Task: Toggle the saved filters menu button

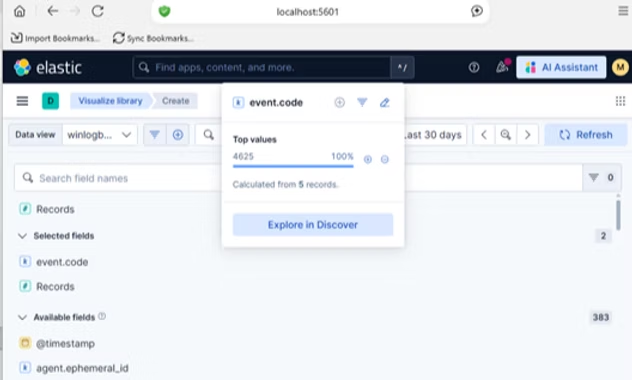Action: pyautogui.click(x=155, y=135)
